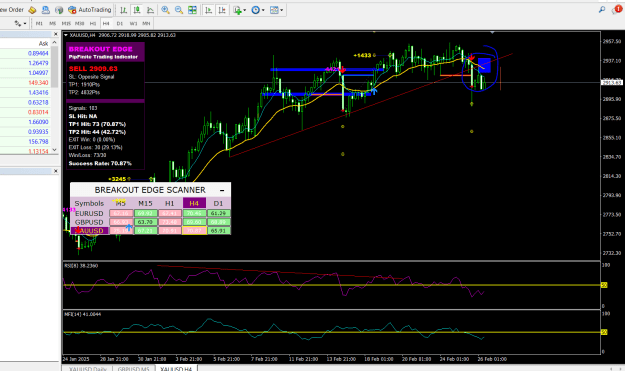Close the lower left panel

click(x=55, y=171)
